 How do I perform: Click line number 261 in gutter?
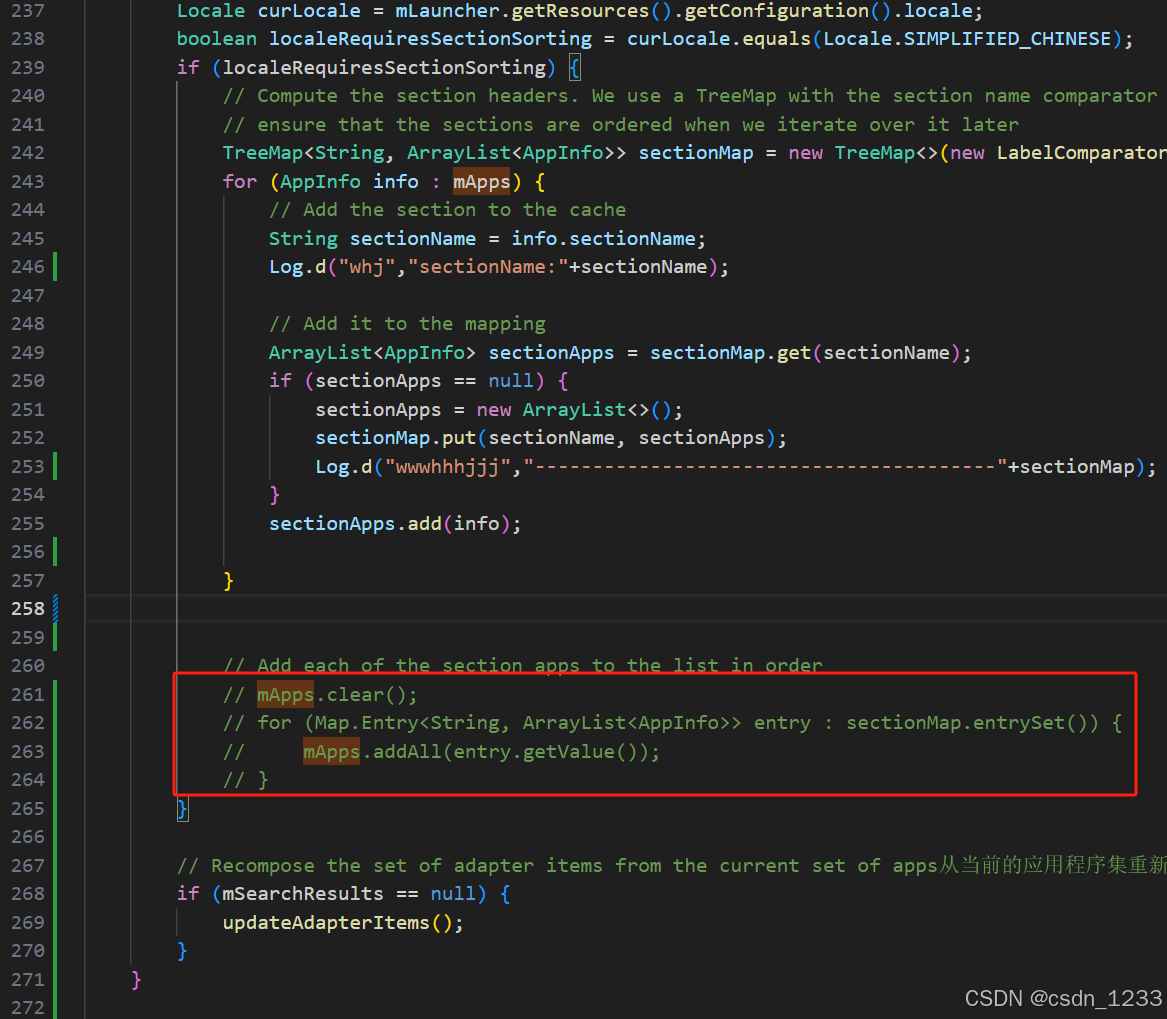click(28, 694)
